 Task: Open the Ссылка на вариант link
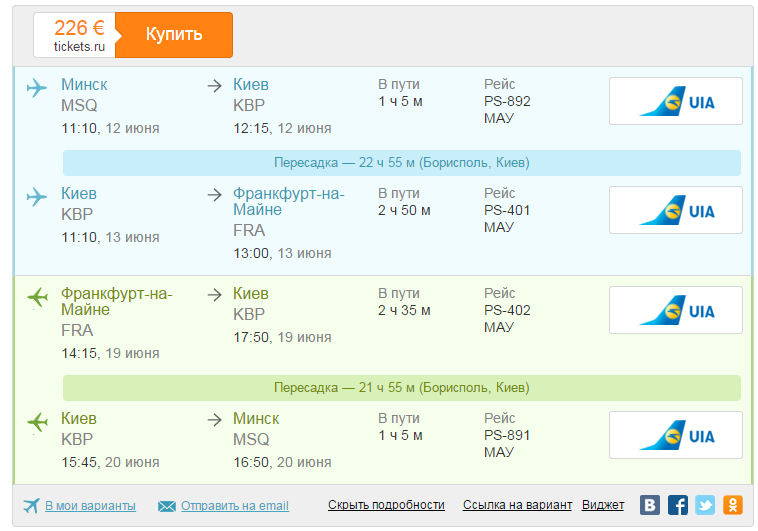click(x=517, y=505)
